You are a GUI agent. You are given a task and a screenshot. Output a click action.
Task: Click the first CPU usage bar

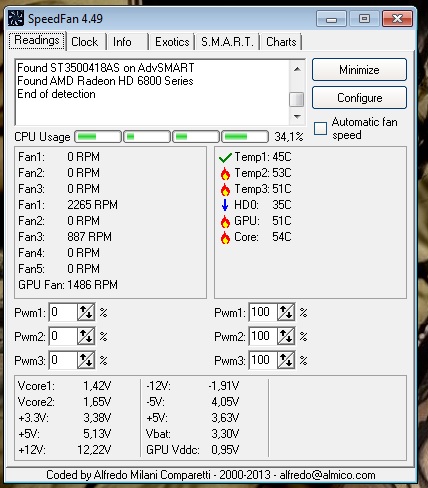(x=98, y=137)
